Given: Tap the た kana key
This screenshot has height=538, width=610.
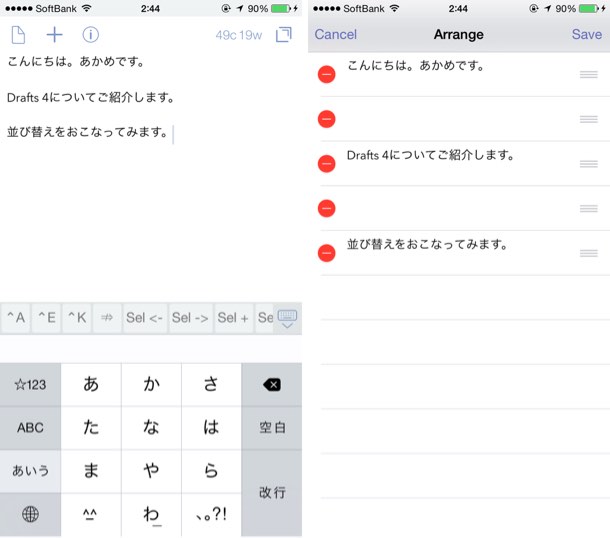Looking at the screenshot, I should 91,428.
